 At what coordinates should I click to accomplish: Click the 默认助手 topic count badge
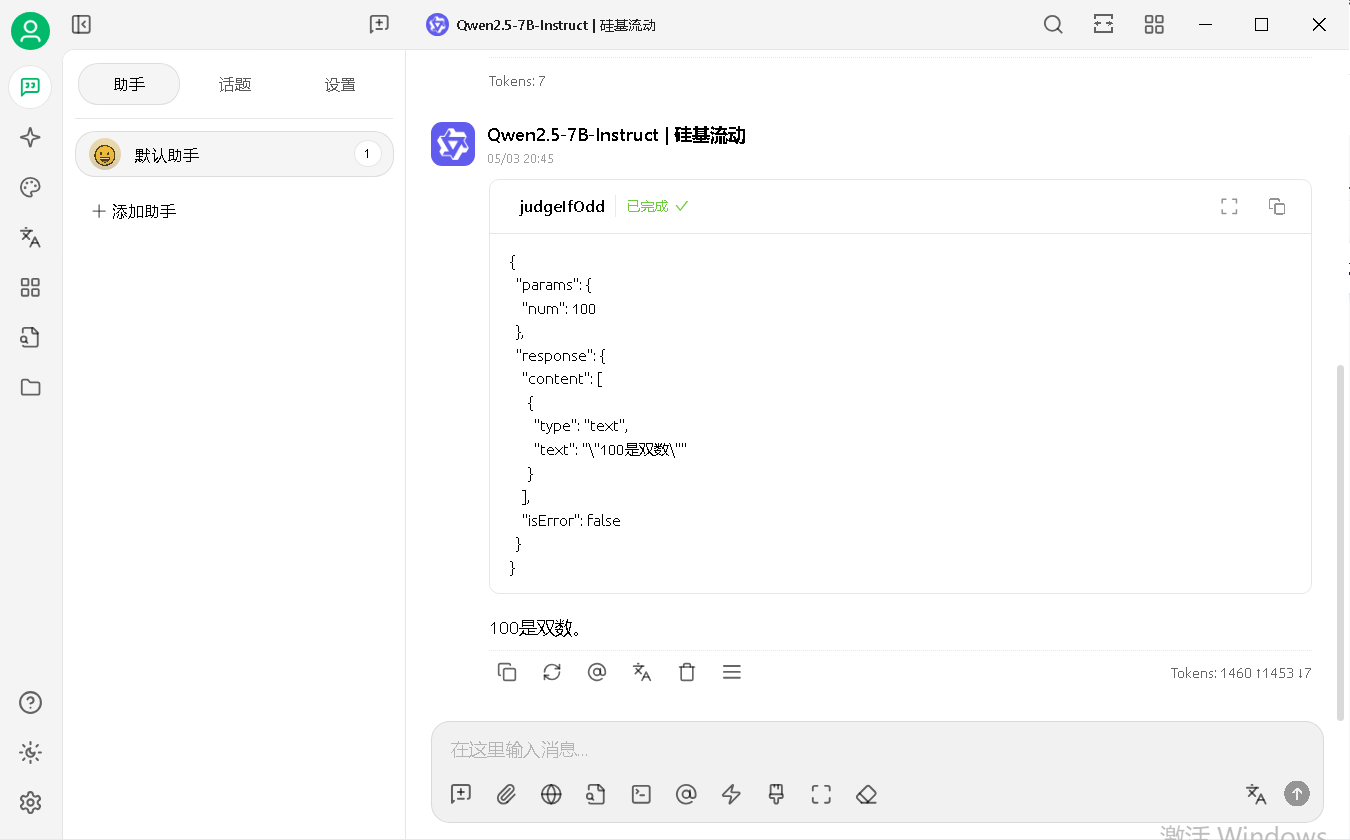[x=367, y=154]
